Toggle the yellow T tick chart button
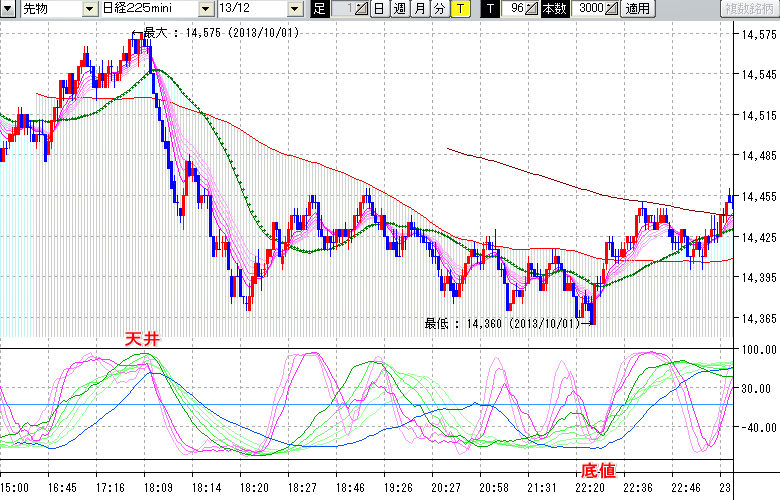780x500 pixels. coord(460,9)
